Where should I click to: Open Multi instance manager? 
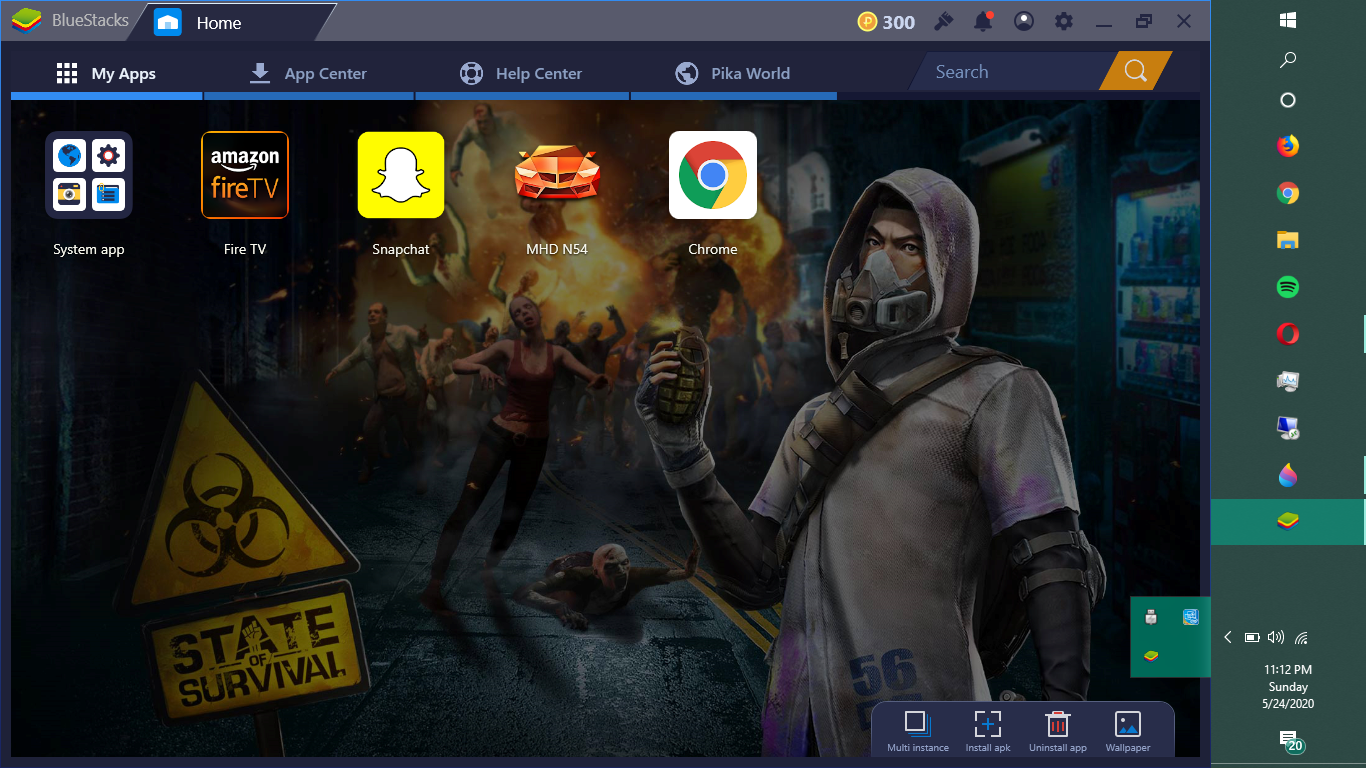point(917,731)
